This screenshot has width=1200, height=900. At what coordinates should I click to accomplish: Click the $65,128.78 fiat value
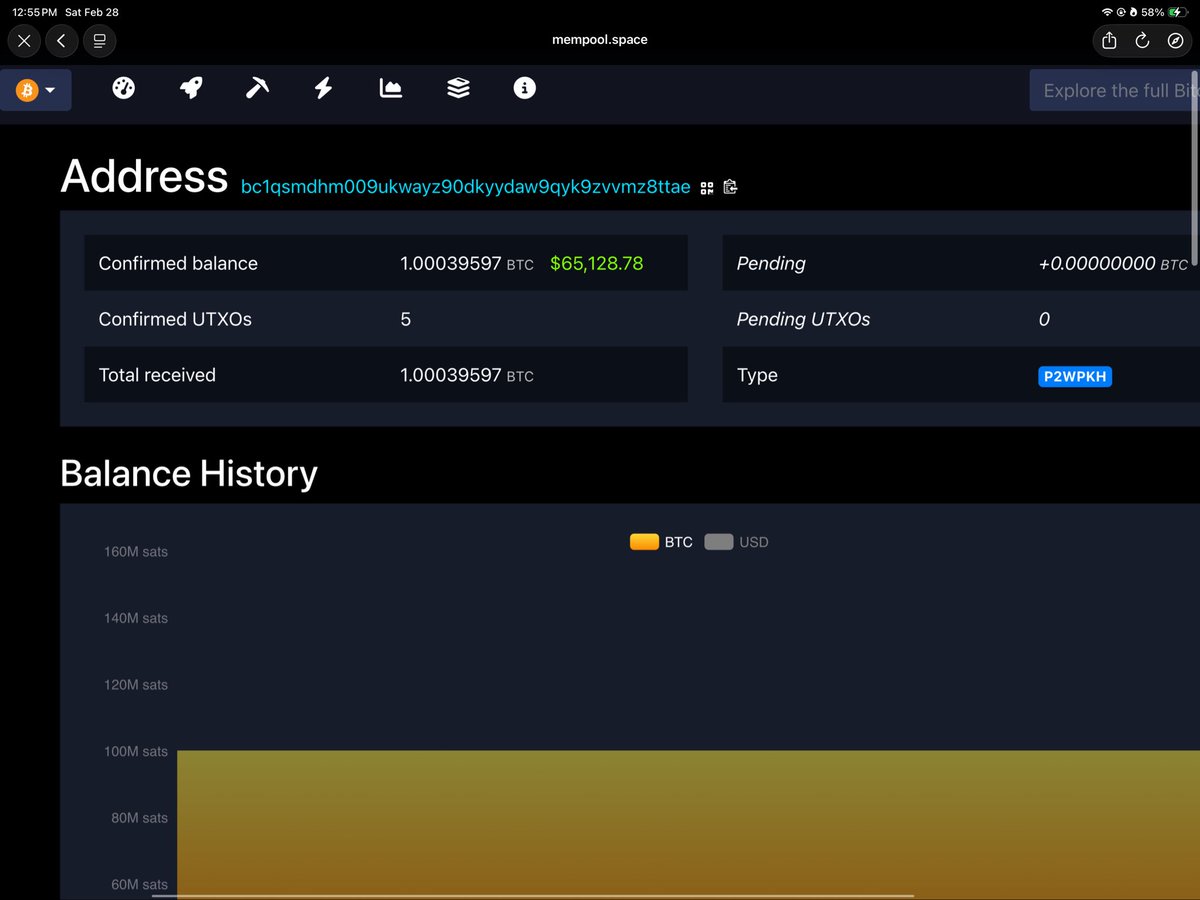coord(597,264)
